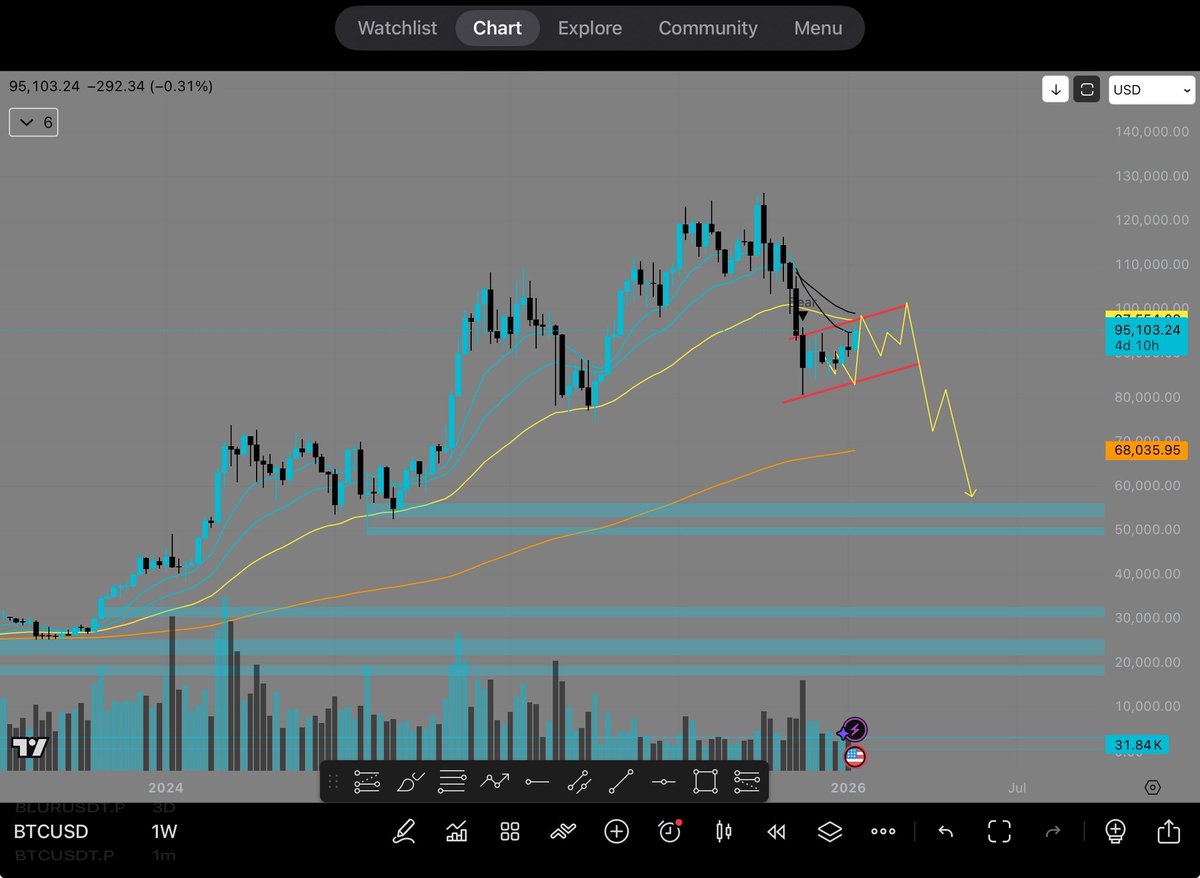Select the Chart tab

[x=497, y=28]
